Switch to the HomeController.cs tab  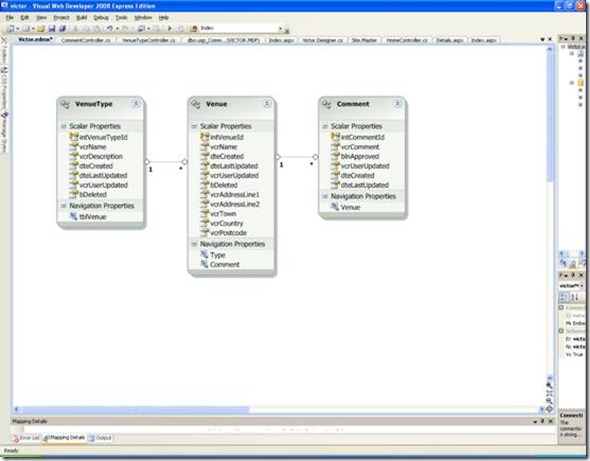point(407,40)
